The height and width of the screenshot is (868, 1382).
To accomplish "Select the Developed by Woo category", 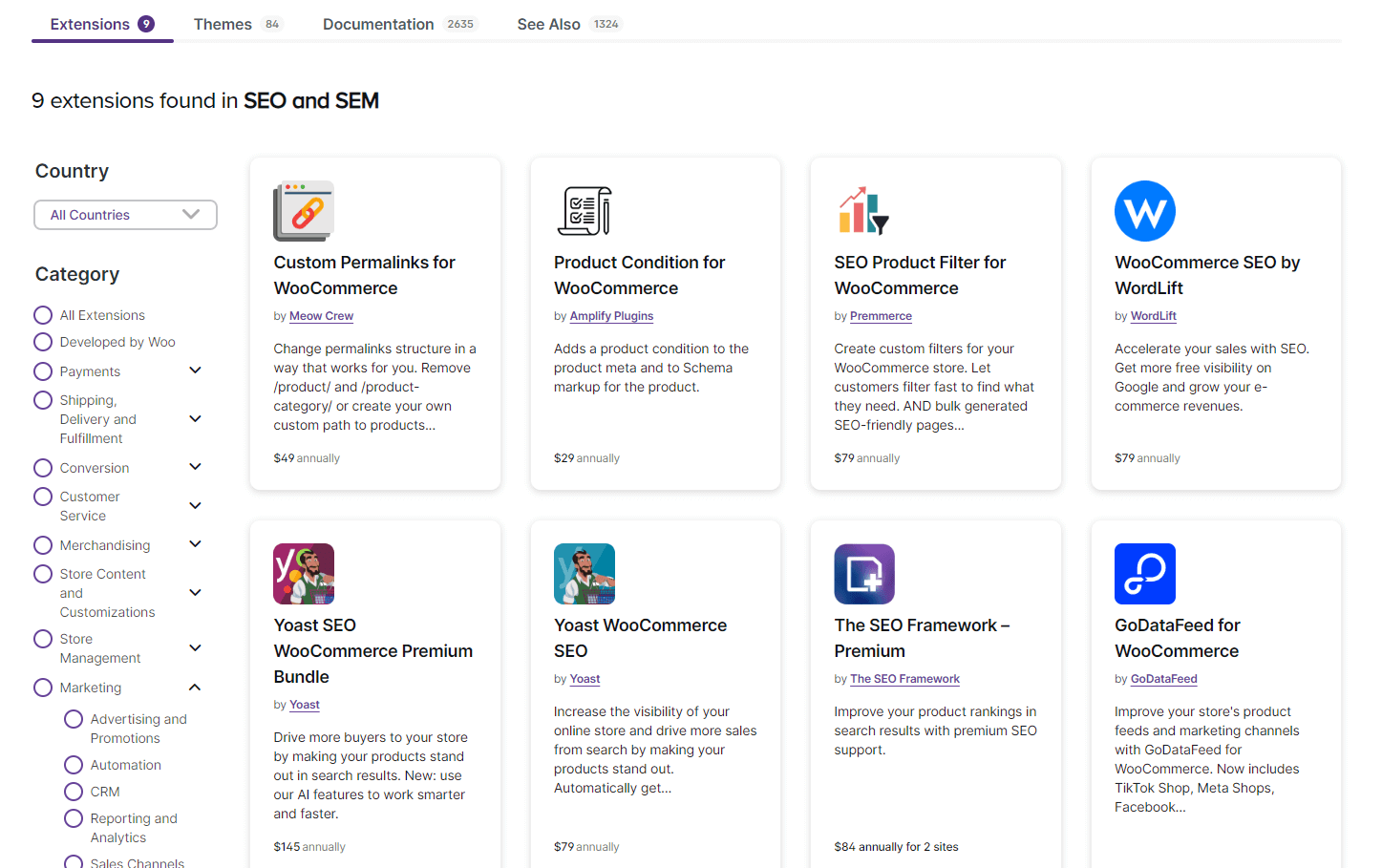I will [43, 342].
